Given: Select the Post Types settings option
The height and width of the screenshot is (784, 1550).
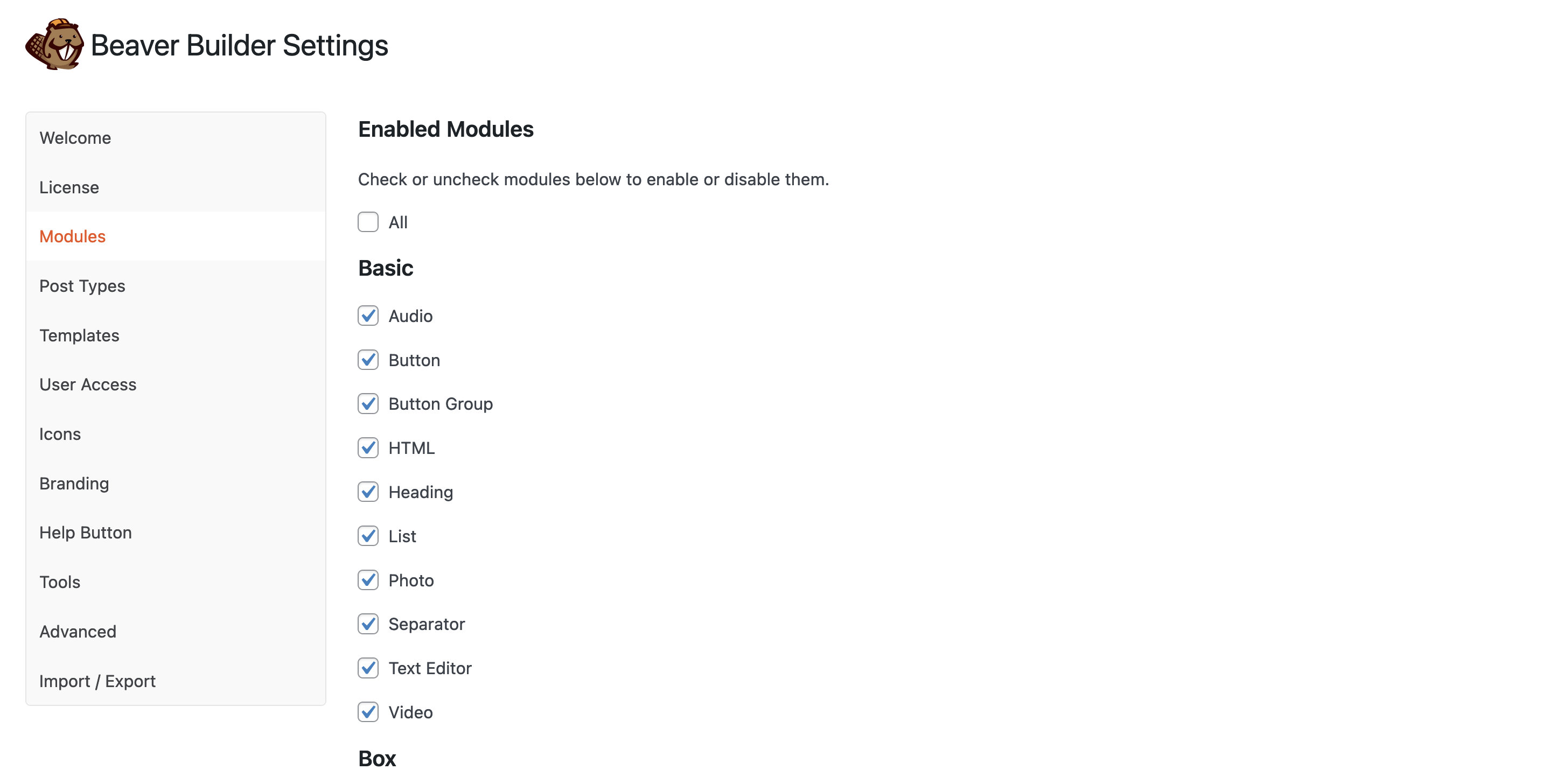Looking at the screenshot, I should coord(82,285).
